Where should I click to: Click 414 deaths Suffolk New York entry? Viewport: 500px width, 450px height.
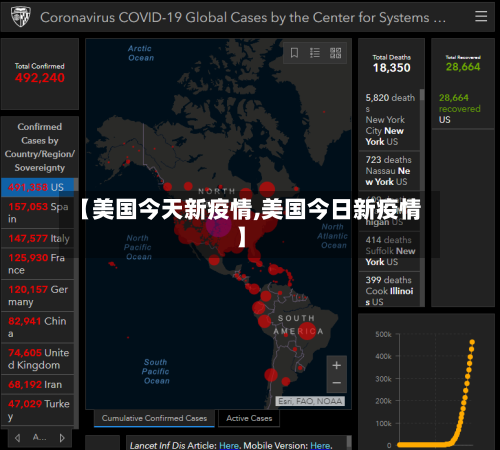[x=389, y=251]
